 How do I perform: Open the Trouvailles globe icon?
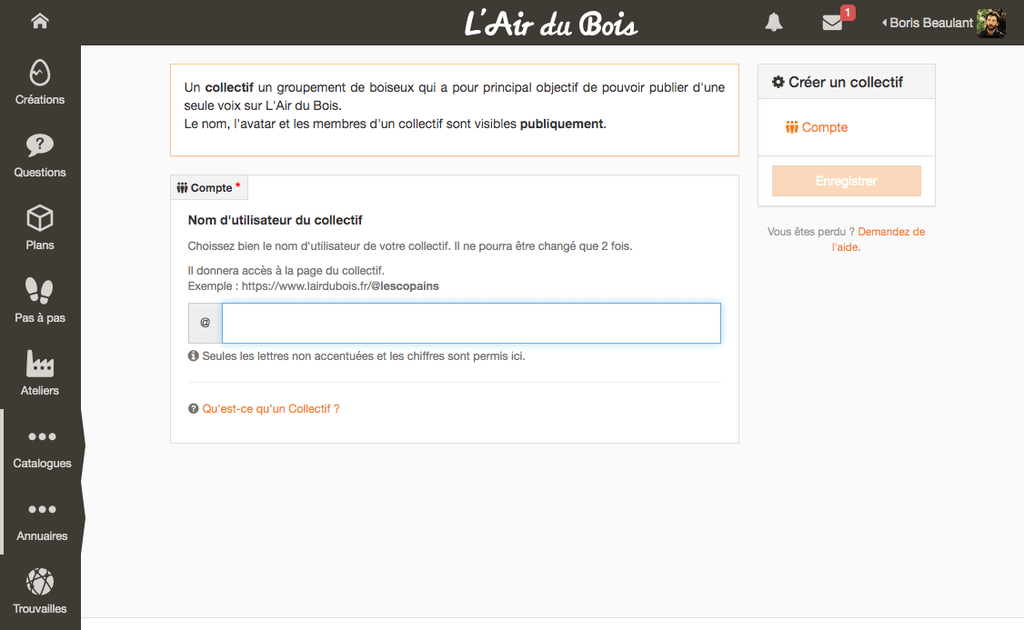[40, 582]
